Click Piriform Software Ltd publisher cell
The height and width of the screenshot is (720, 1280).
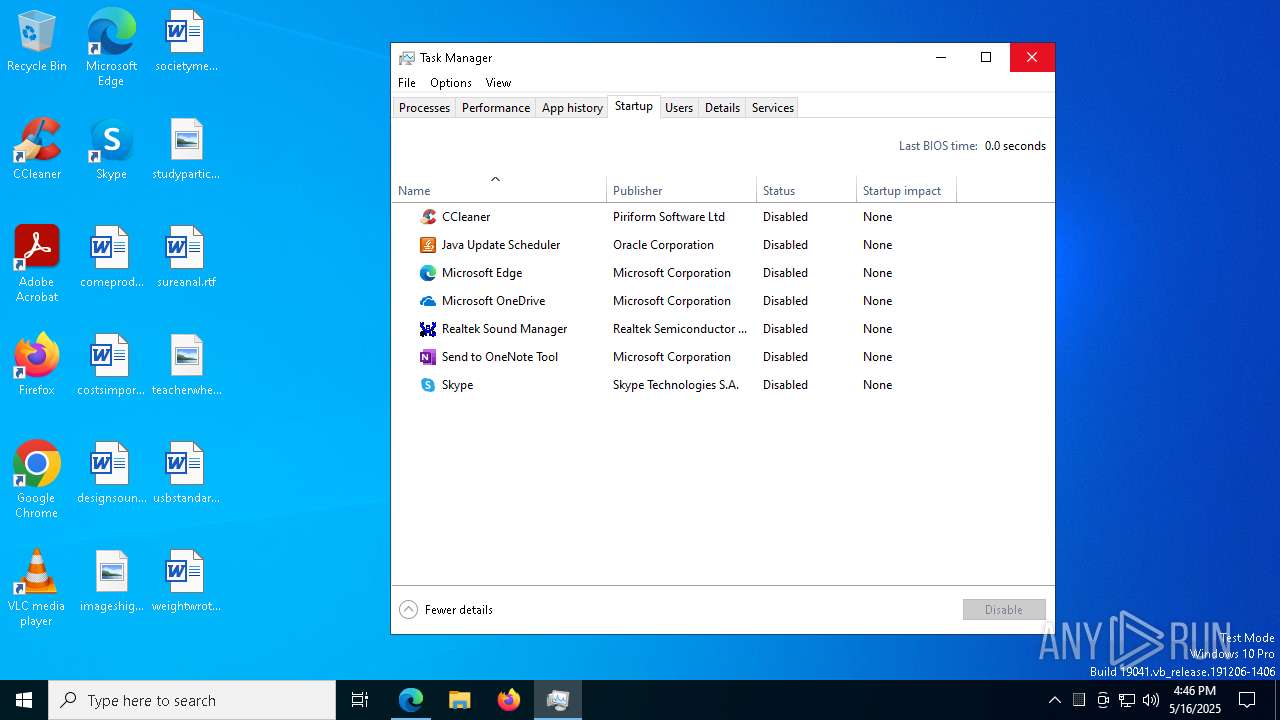669,217
